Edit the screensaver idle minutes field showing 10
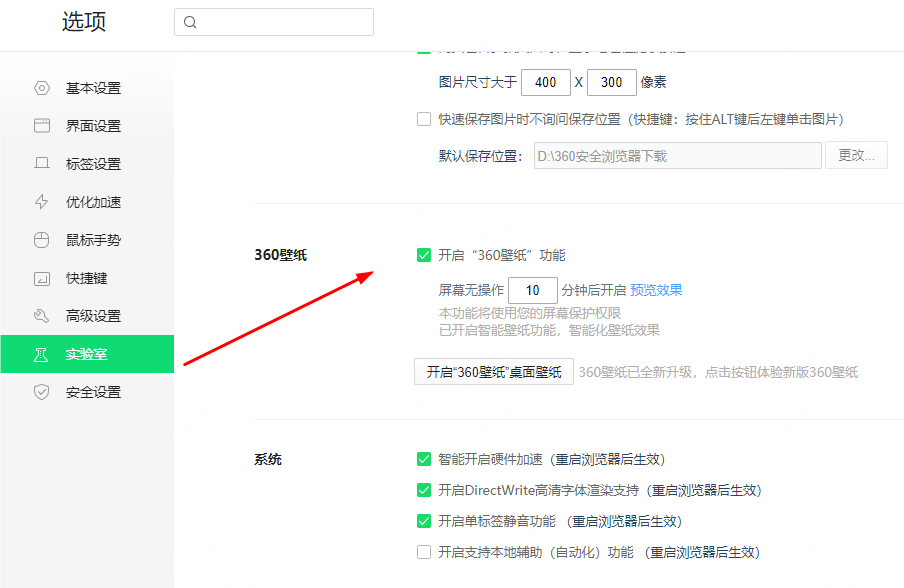Image resolution: width=904 pixels, height=588 pixels. (x=533, y=289)
